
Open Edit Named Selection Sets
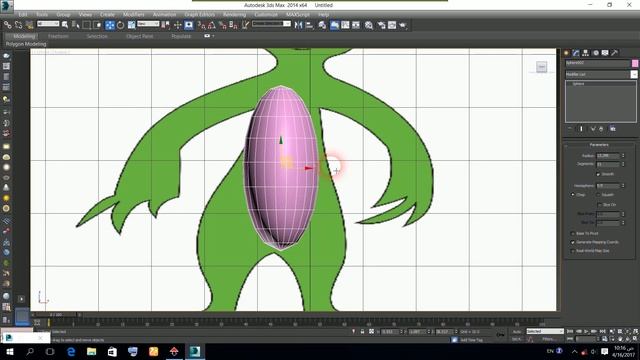245,25
